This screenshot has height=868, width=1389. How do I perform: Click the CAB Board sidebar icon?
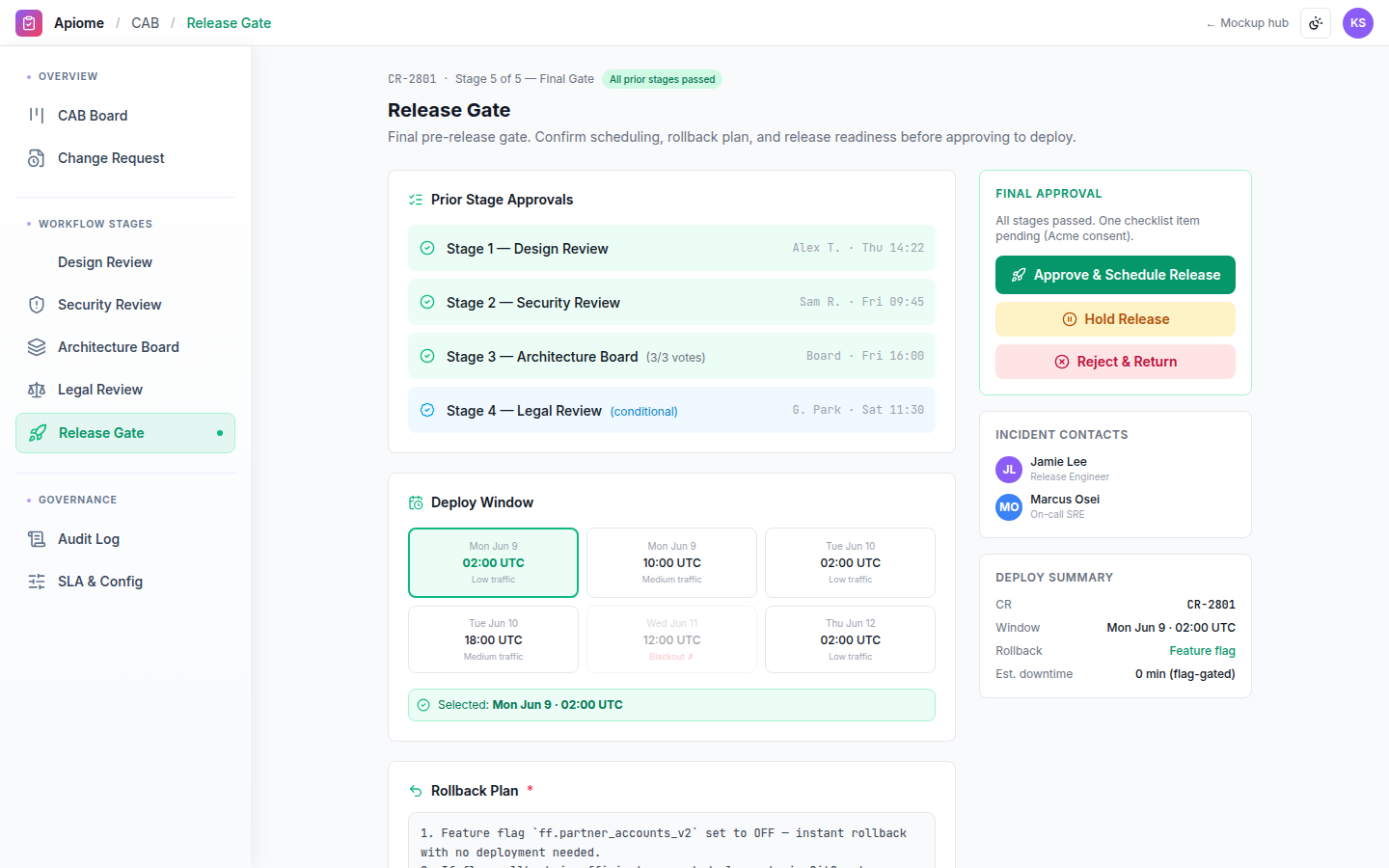coord(37,116)
